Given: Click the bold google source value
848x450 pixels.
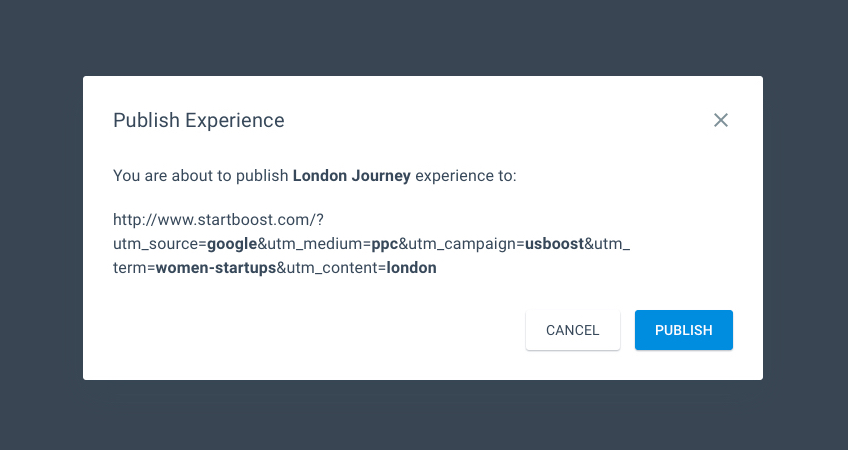Looking at the screenshot, I should click(232, 242).
